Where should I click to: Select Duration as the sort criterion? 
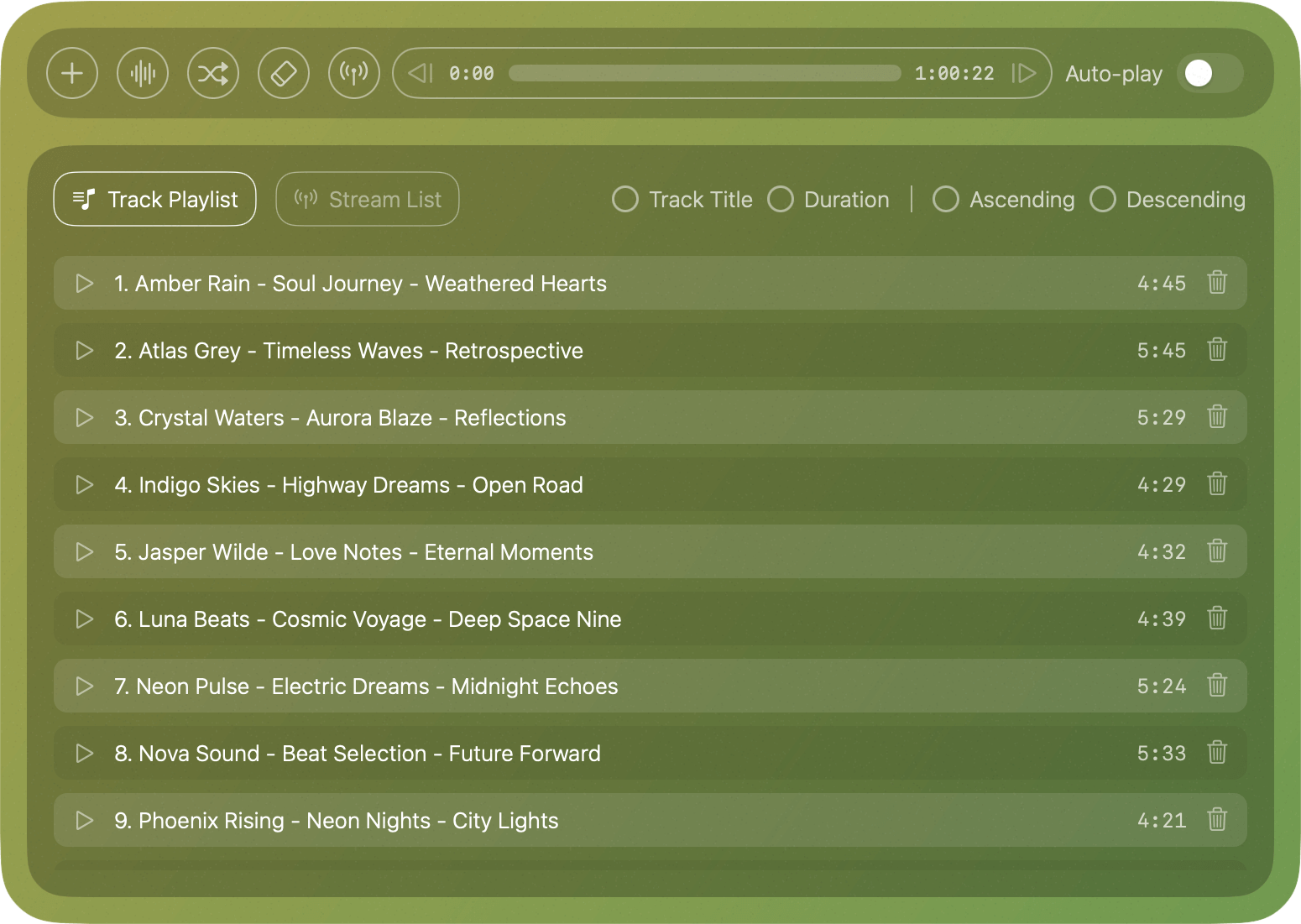pyautogui.click(x=781, y=199)
